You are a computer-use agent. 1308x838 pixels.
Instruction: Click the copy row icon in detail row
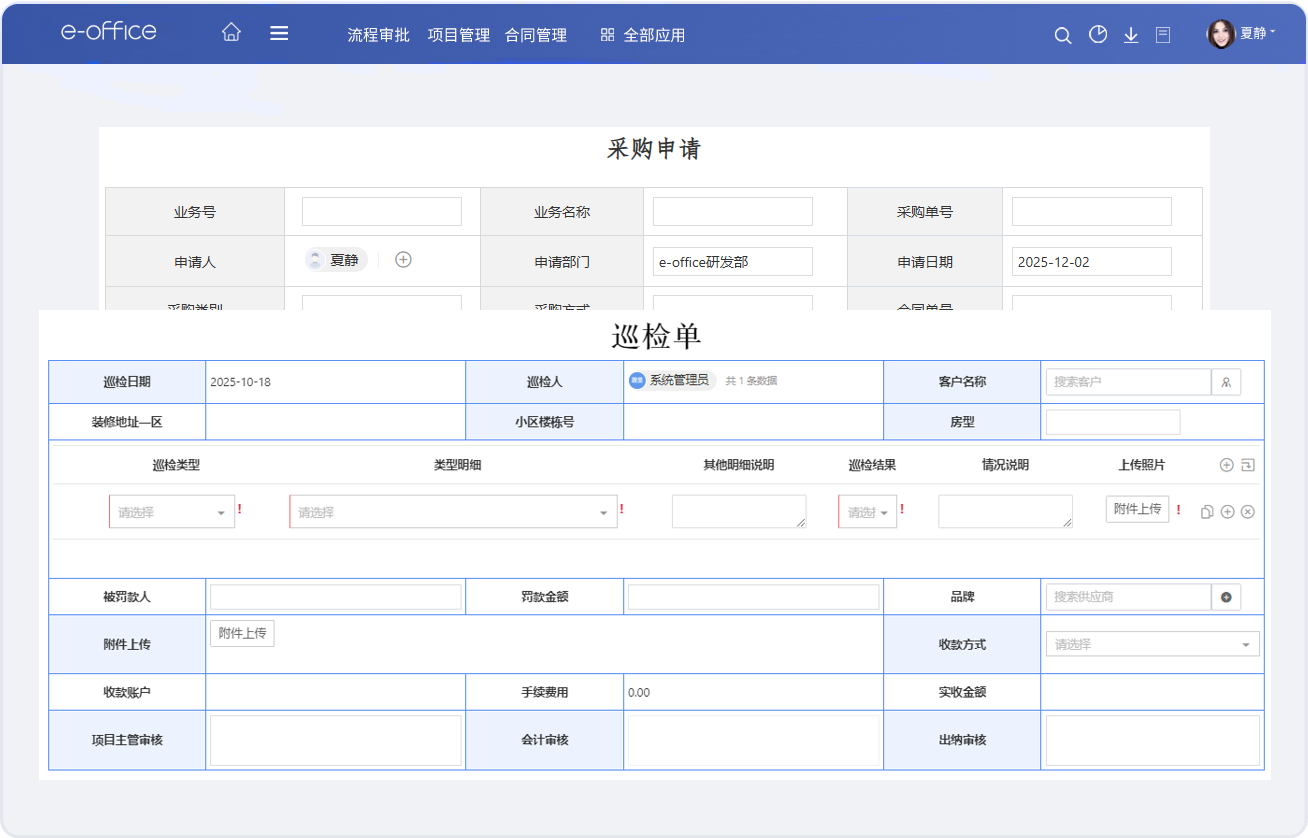click(x=1207, y=512)
